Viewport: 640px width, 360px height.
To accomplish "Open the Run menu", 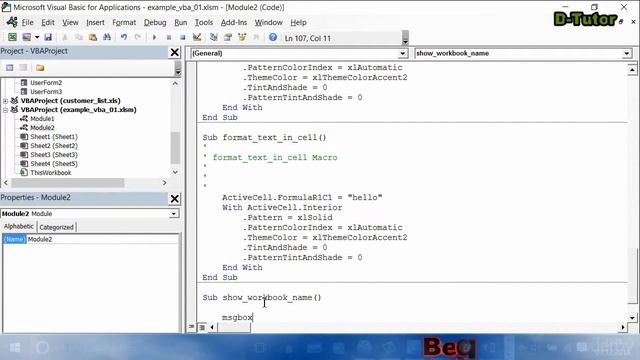I will point(180,22).
